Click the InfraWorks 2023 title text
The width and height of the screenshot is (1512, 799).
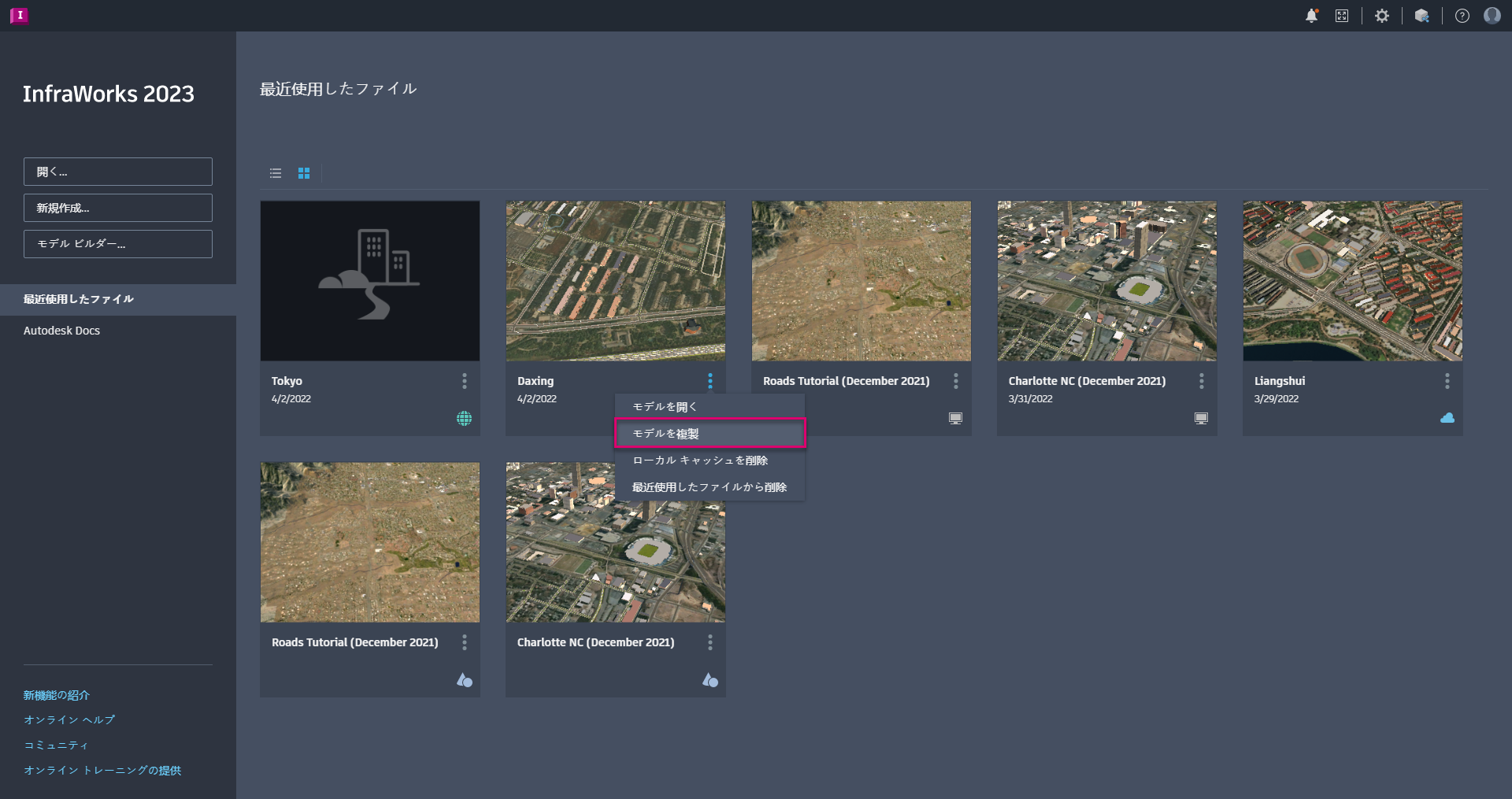(109, 94)
